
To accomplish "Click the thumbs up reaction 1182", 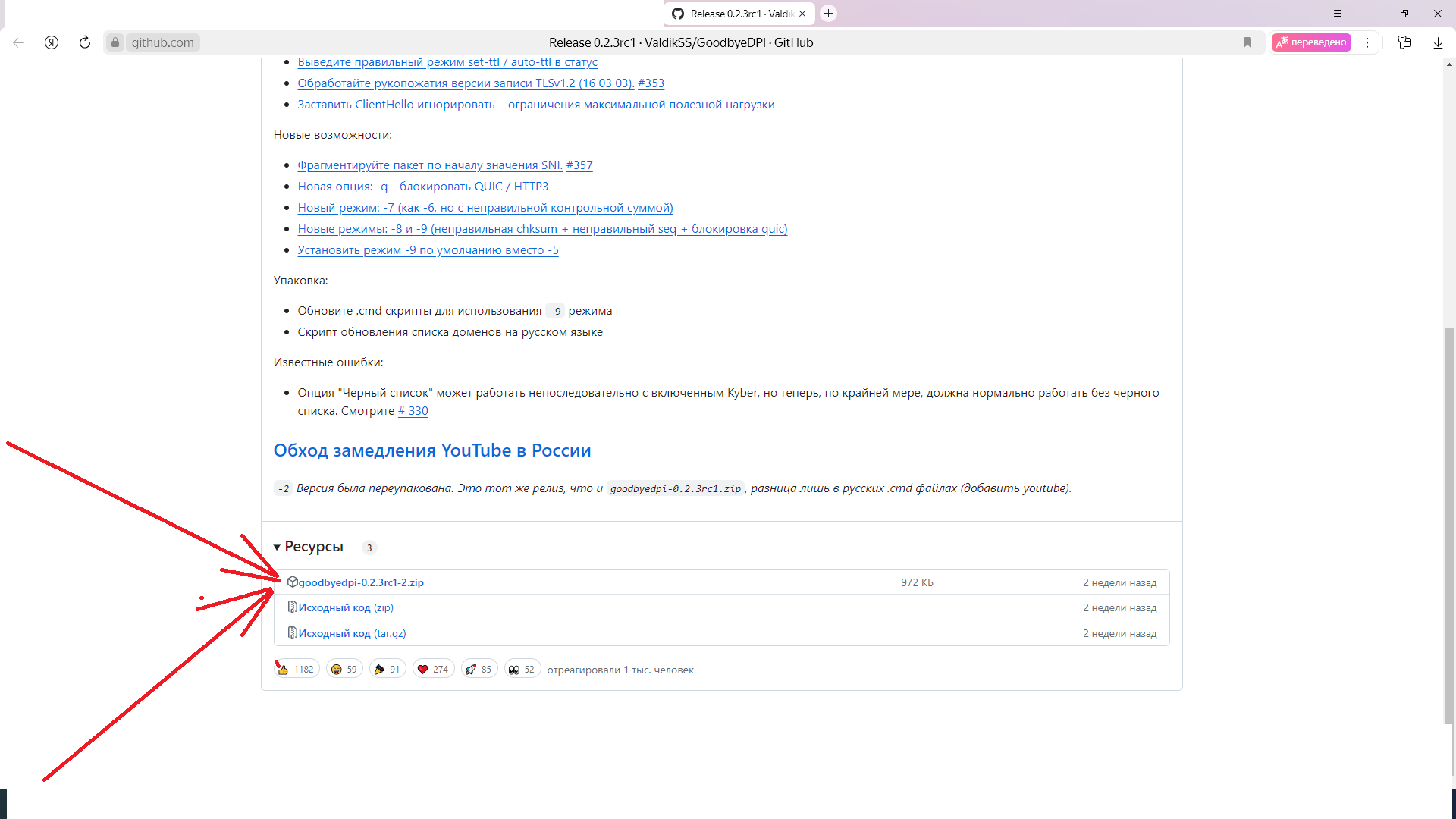I will pos(297,669).
